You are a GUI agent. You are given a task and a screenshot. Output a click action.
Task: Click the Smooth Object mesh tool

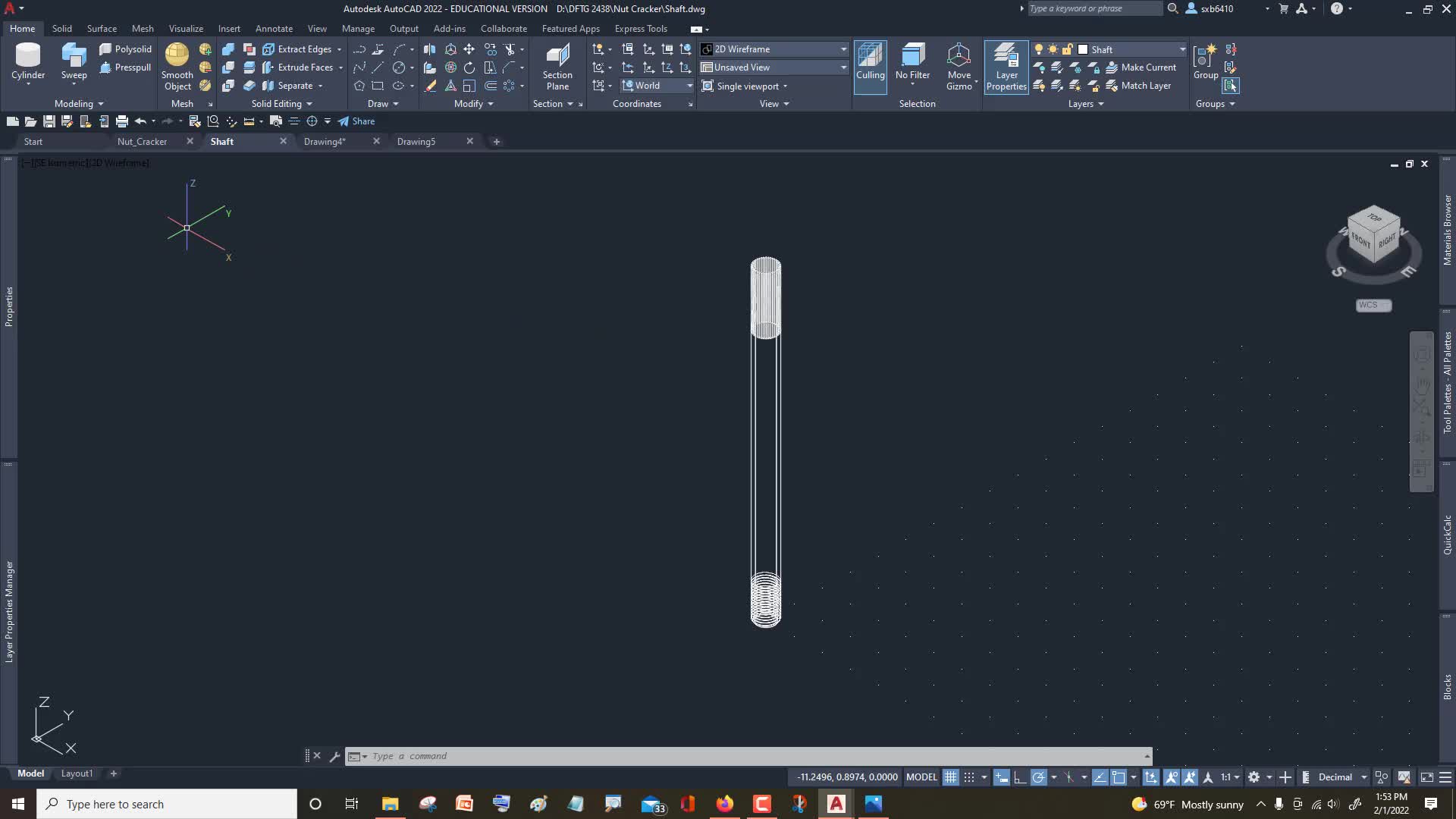pyautogui.click(x=177, y=67)
